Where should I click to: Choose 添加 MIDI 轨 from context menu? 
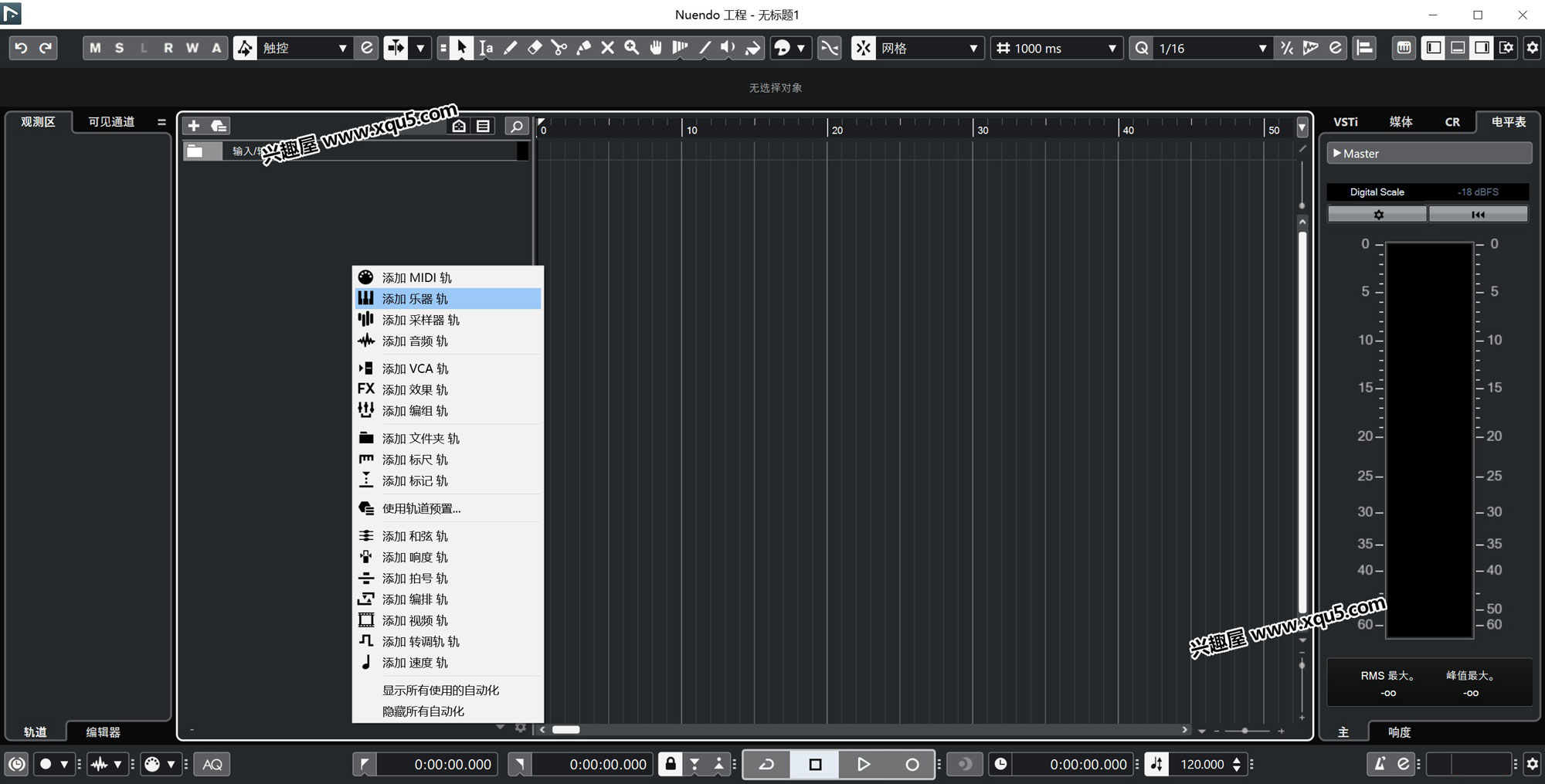click(x=448, y=277)
